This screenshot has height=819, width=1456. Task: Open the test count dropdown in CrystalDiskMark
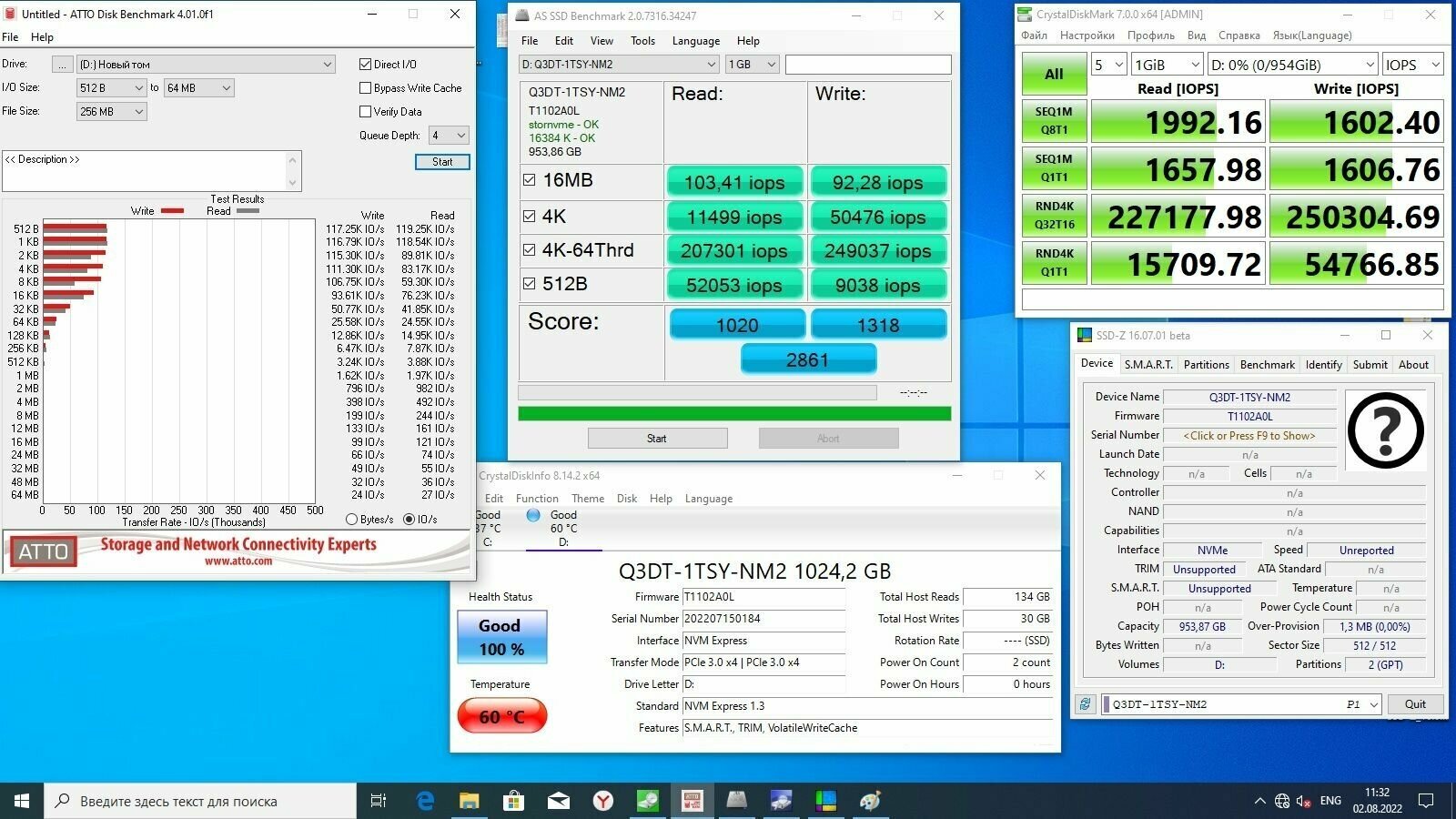pos(1108,65)
